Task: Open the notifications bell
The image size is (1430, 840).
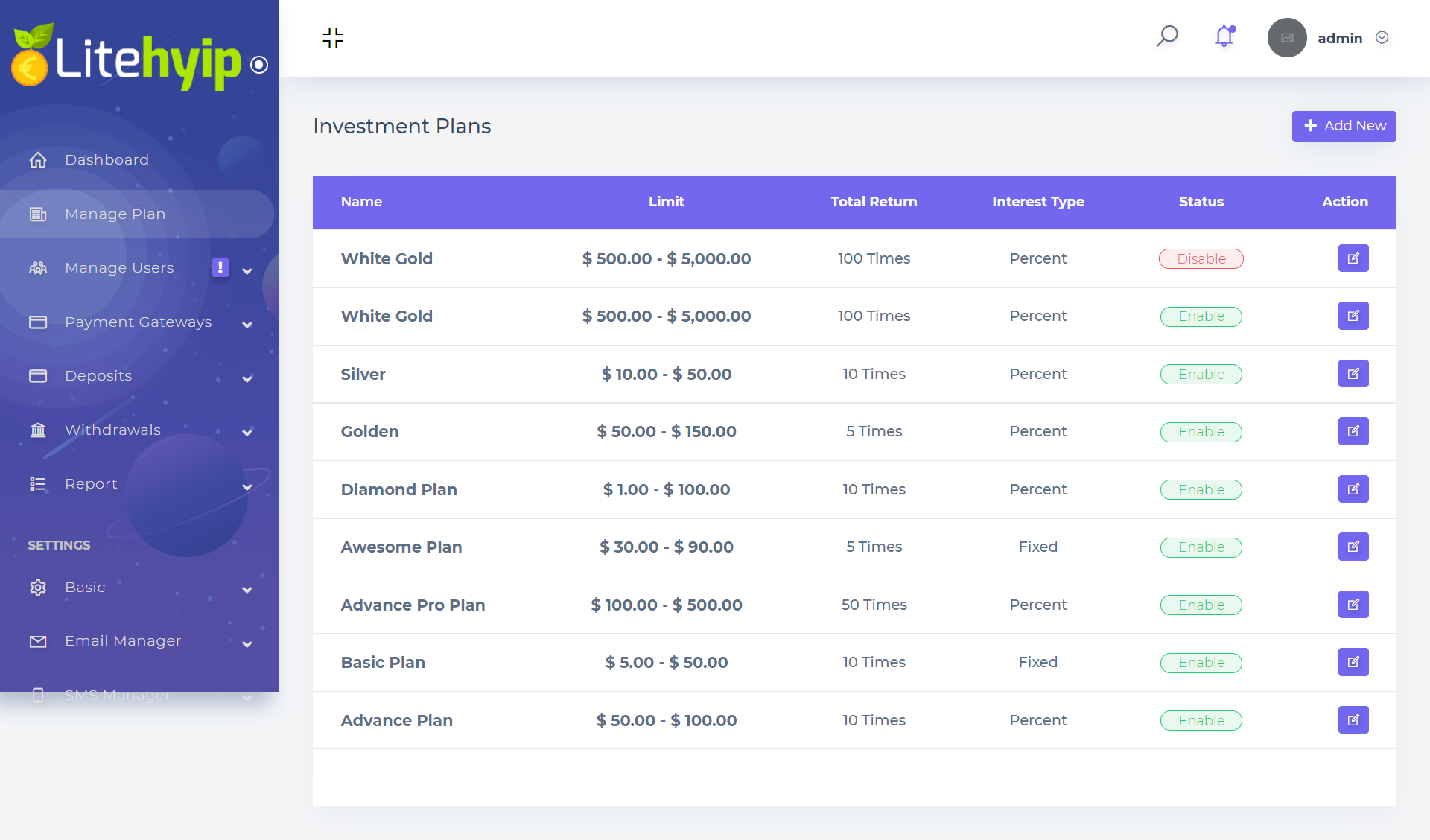Action: 1224,36
